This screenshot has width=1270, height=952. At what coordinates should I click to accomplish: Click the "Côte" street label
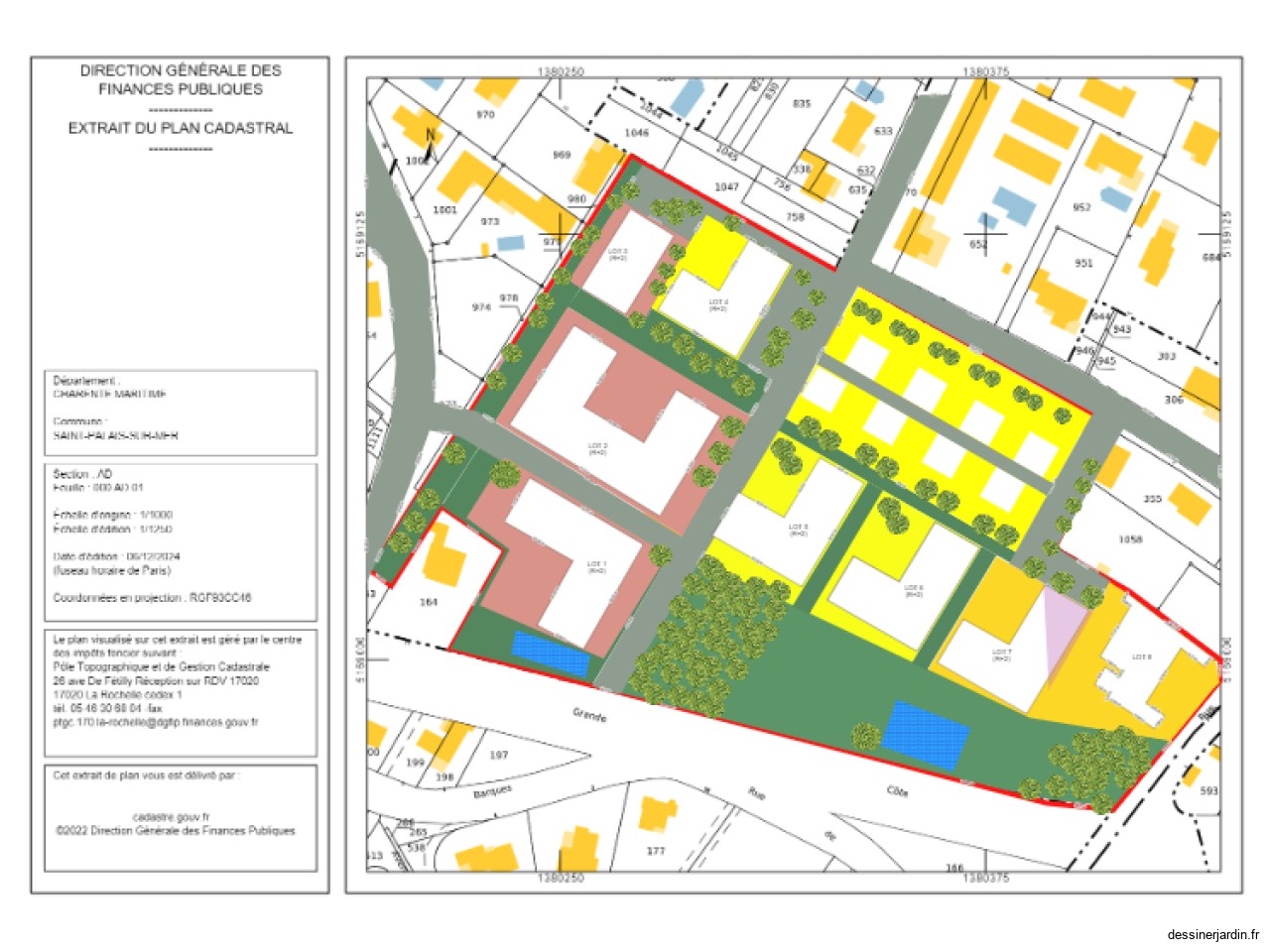coord(897,791)
